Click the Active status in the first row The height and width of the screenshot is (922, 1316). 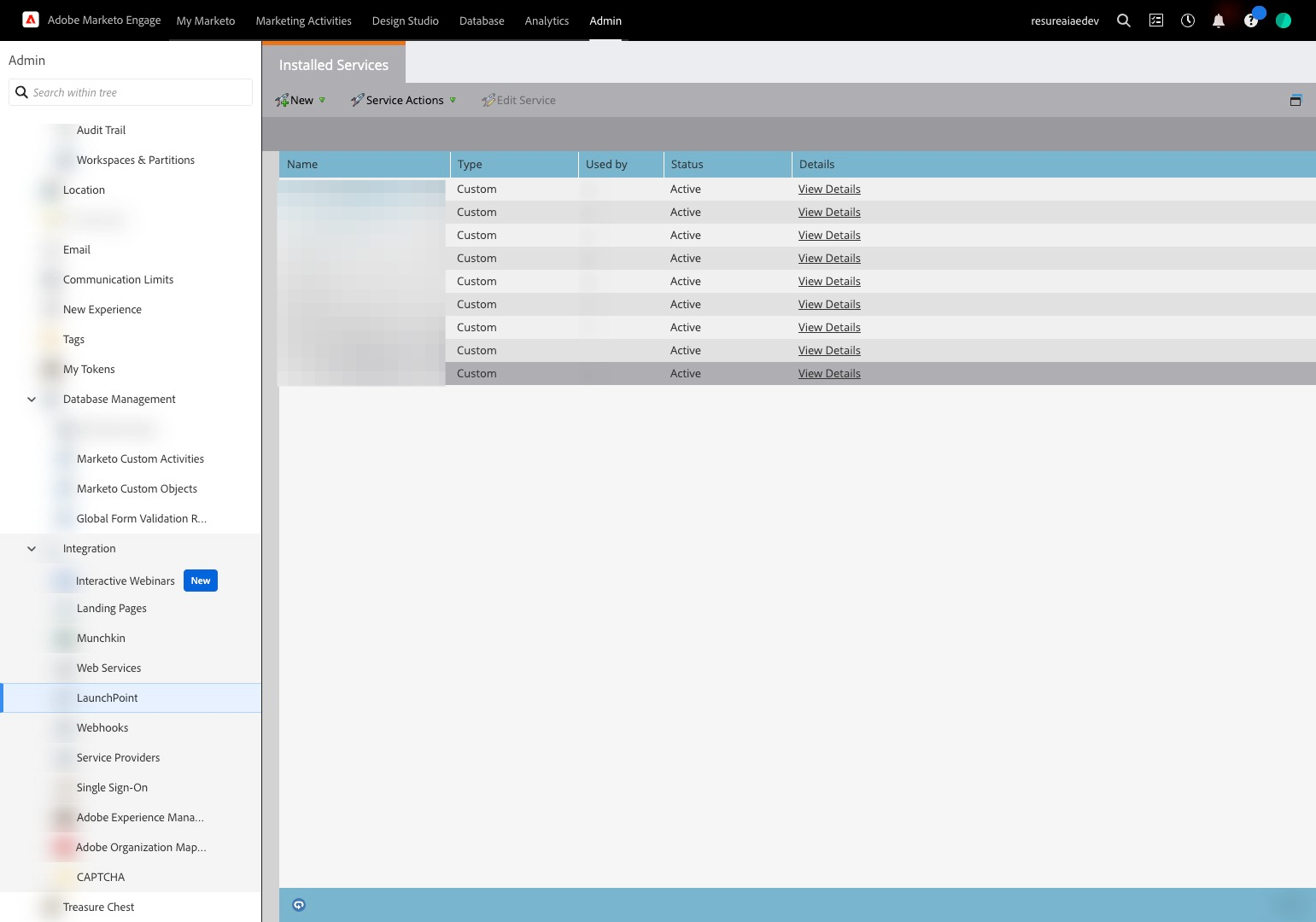686,189
